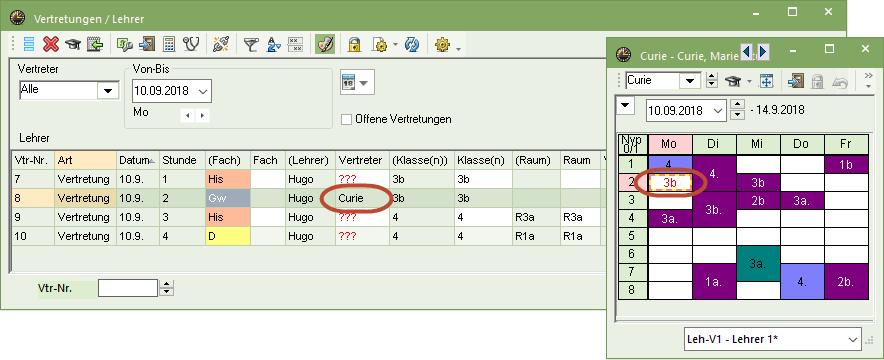Open the filter funnel tool
Viewport: 884px width, 360px height.
(250, 44)
